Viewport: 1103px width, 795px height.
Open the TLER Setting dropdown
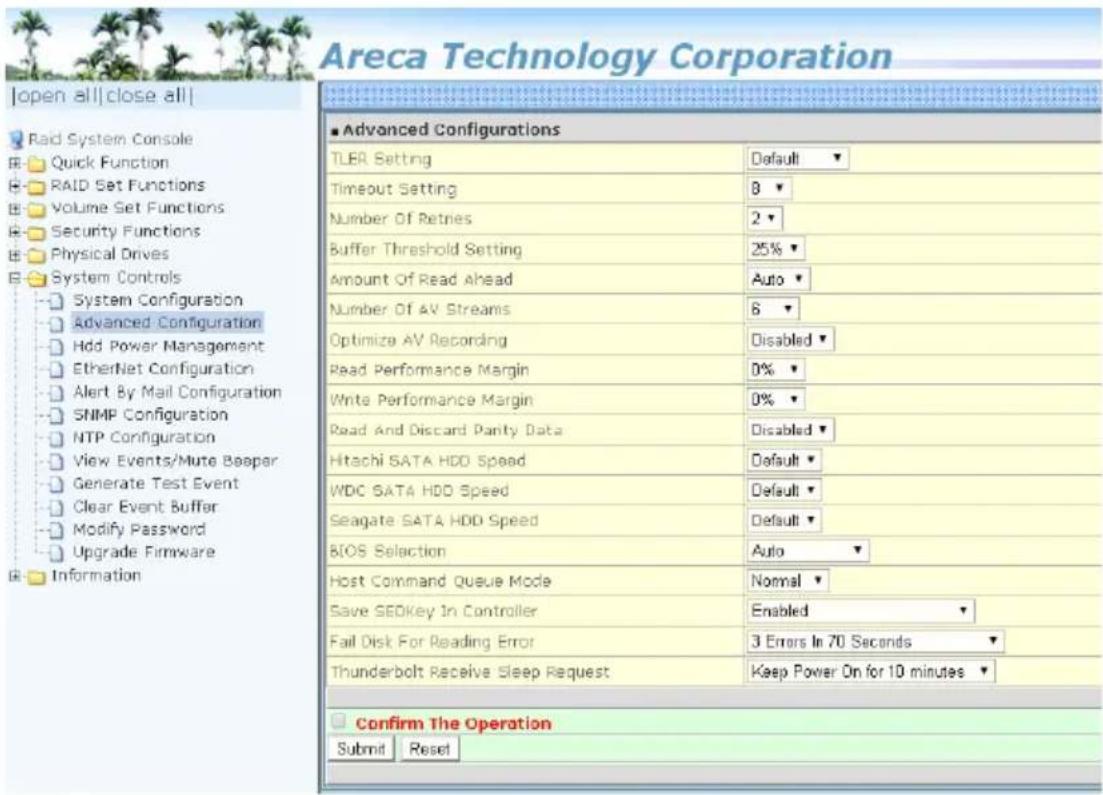797,158
